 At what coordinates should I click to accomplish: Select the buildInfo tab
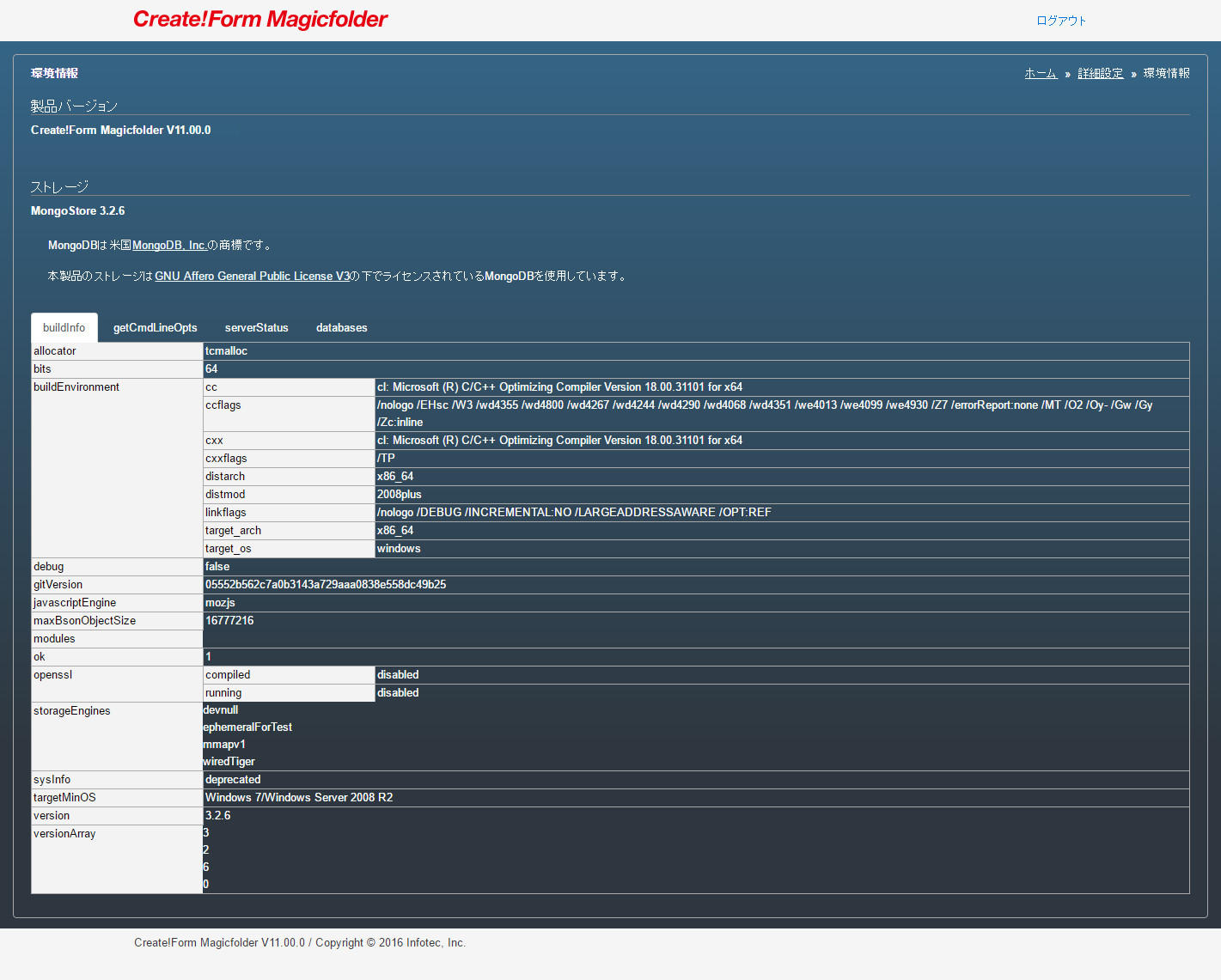click(x=64, y=327)
